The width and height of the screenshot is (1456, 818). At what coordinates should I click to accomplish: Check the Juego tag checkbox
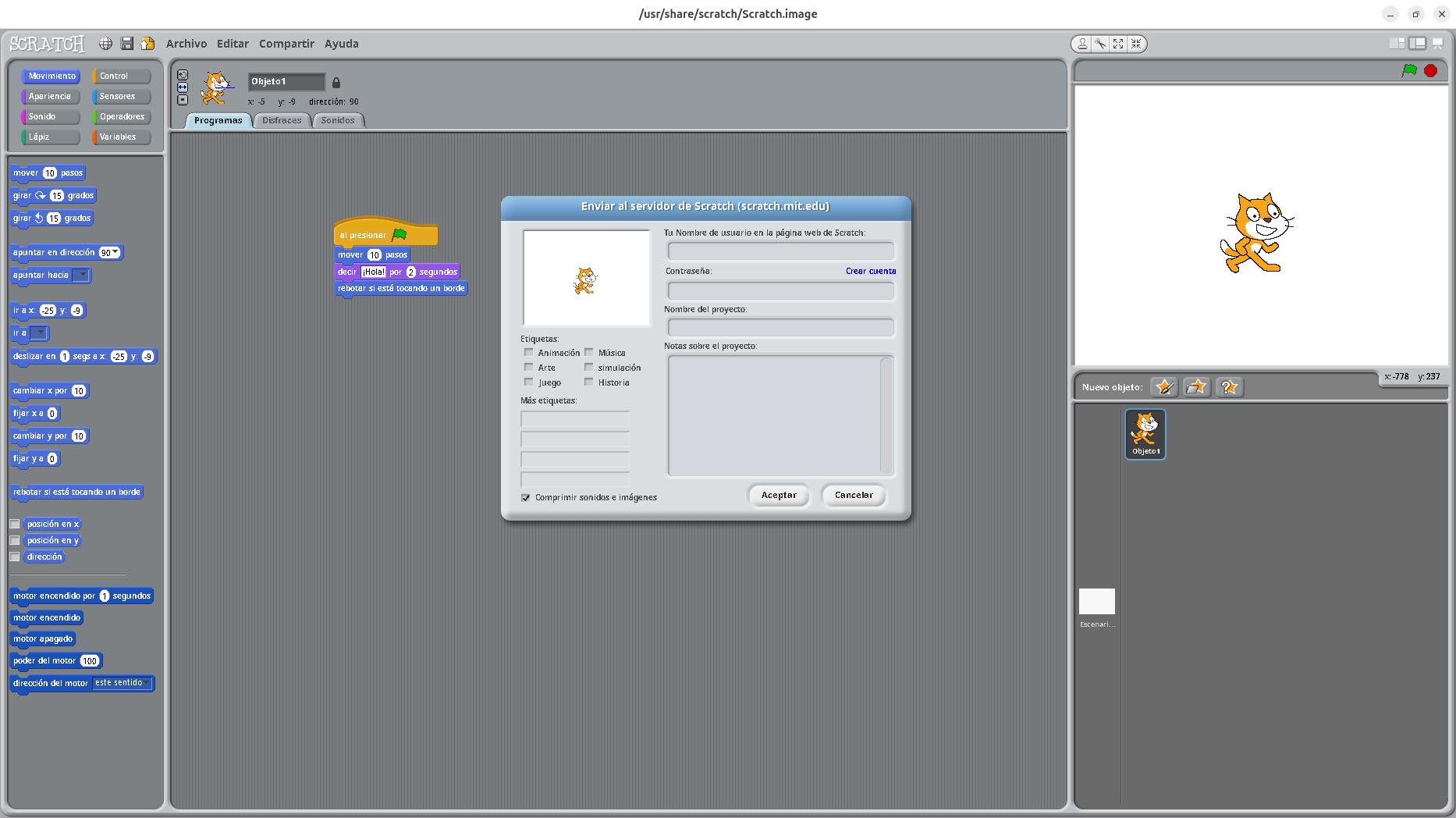click(529, 382)
